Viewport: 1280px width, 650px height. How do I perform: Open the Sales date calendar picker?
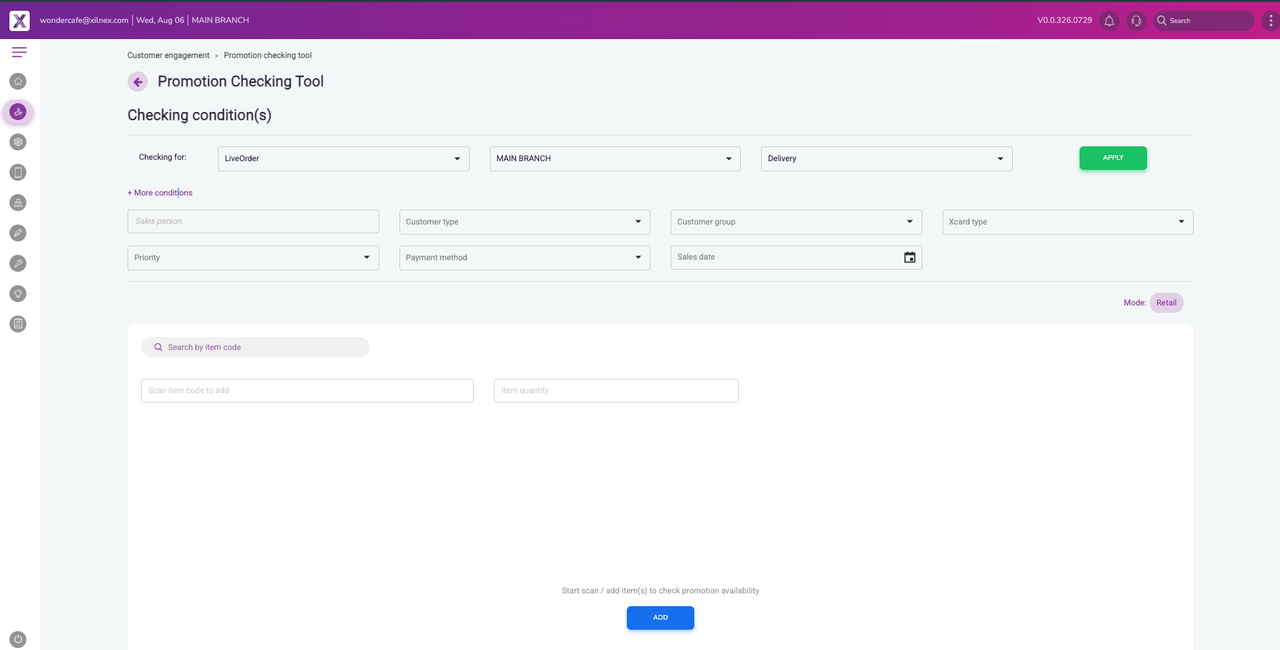pyautogui.click(x=909, y=258)
